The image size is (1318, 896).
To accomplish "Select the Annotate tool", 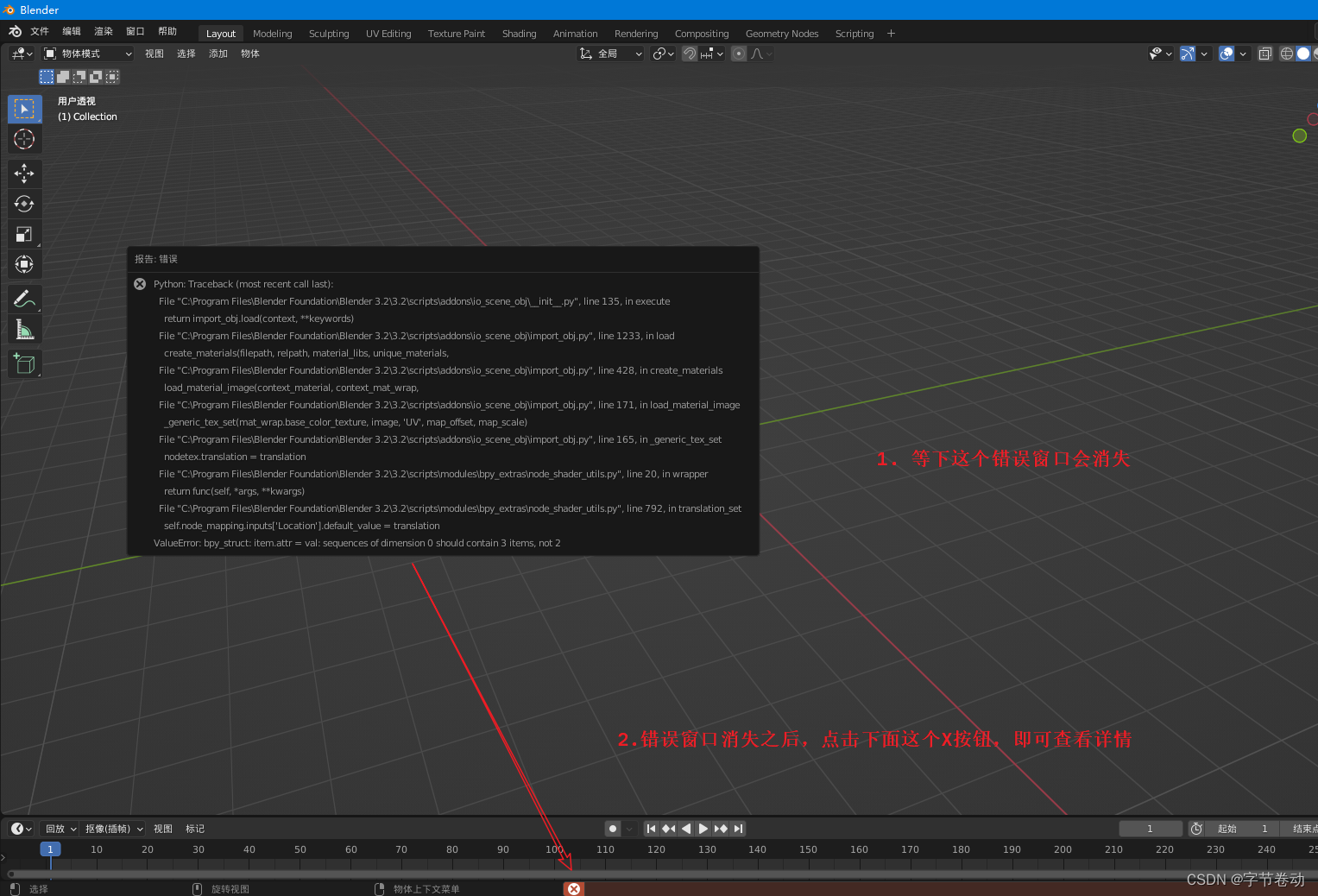I will coord(24,299).
